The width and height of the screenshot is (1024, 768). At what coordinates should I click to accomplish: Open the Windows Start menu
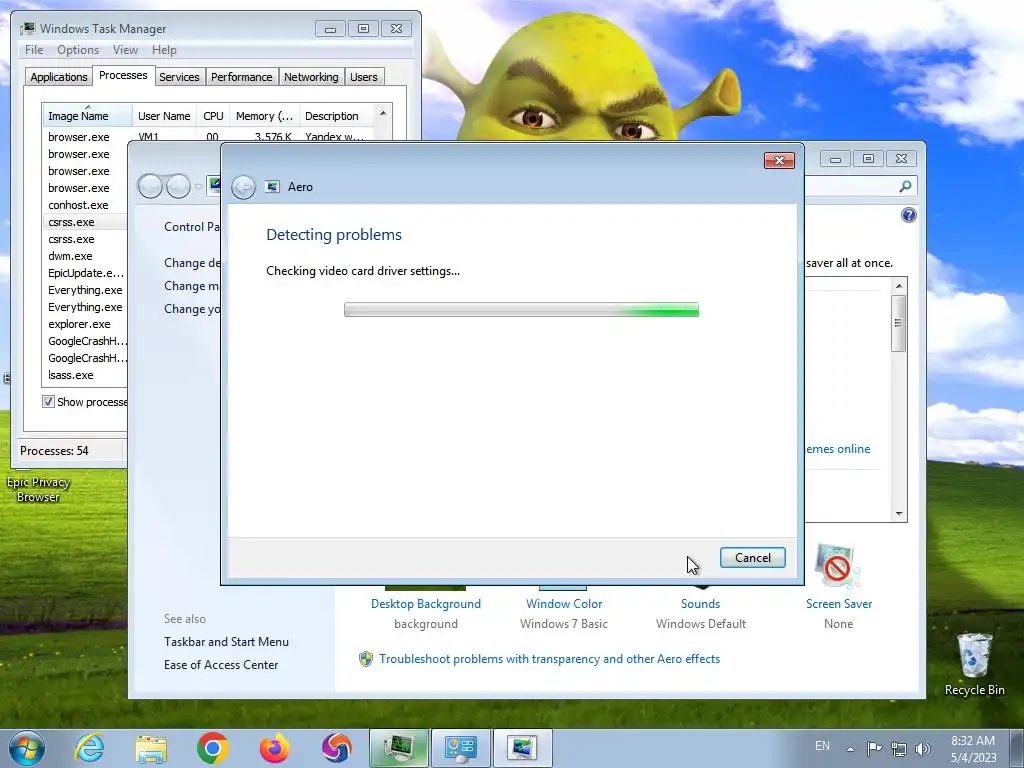tap(27, 748)
